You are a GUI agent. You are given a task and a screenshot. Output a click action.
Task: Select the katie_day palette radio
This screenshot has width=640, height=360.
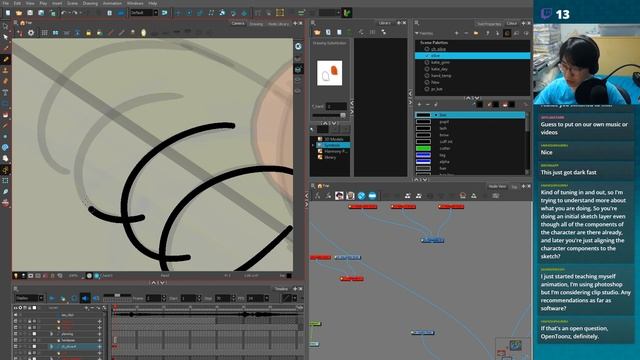point(427,69)
